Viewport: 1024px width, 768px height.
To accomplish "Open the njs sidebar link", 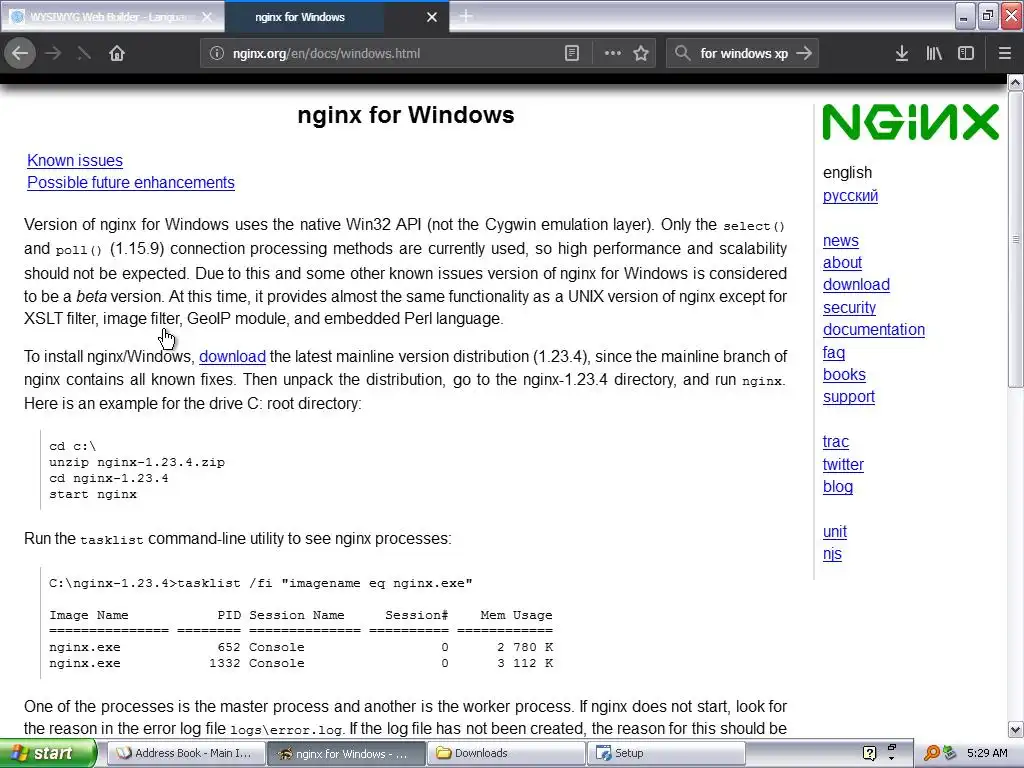I will [832, 554].
